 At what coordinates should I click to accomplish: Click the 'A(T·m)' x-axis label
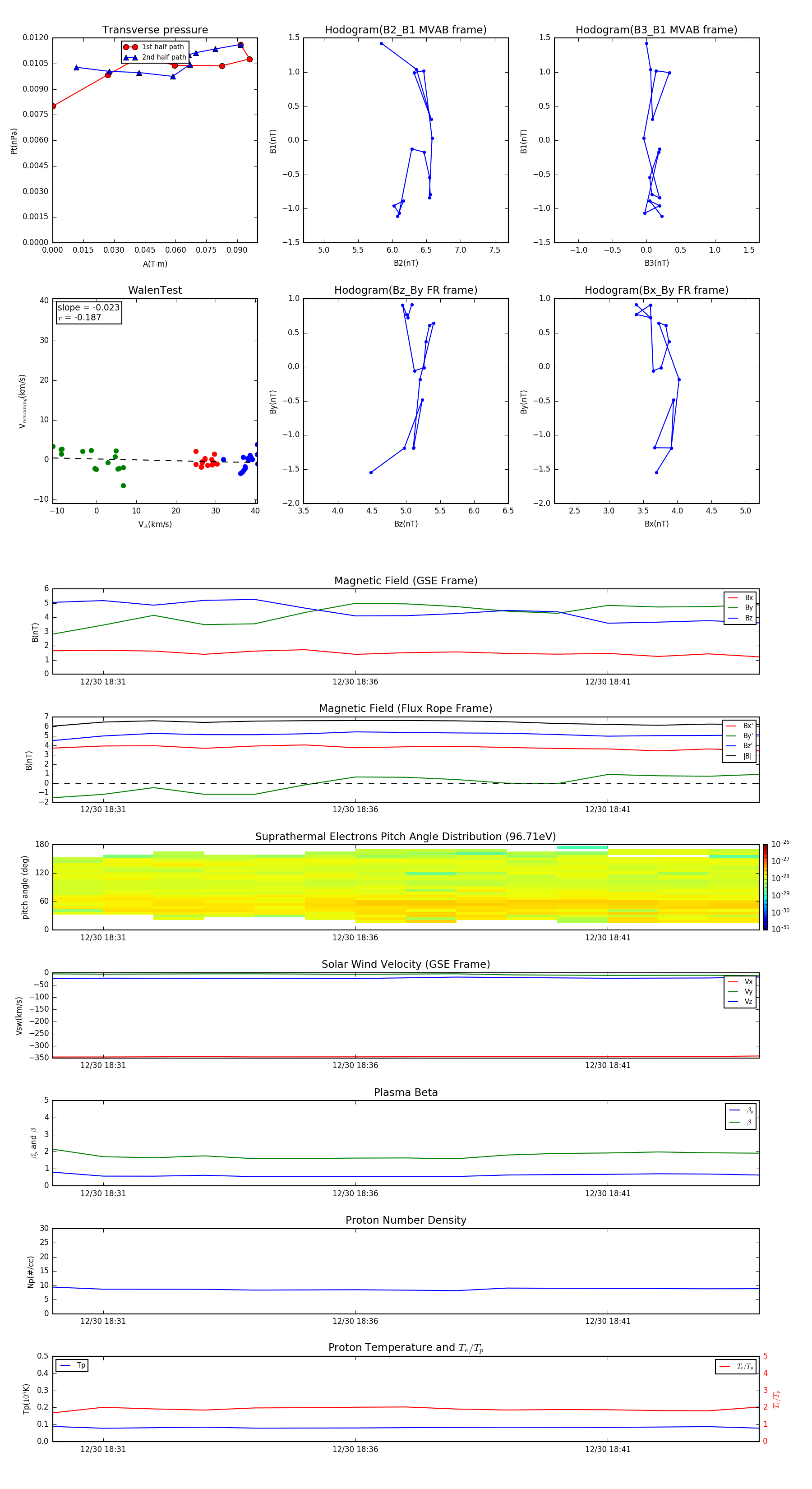(155, 264)
